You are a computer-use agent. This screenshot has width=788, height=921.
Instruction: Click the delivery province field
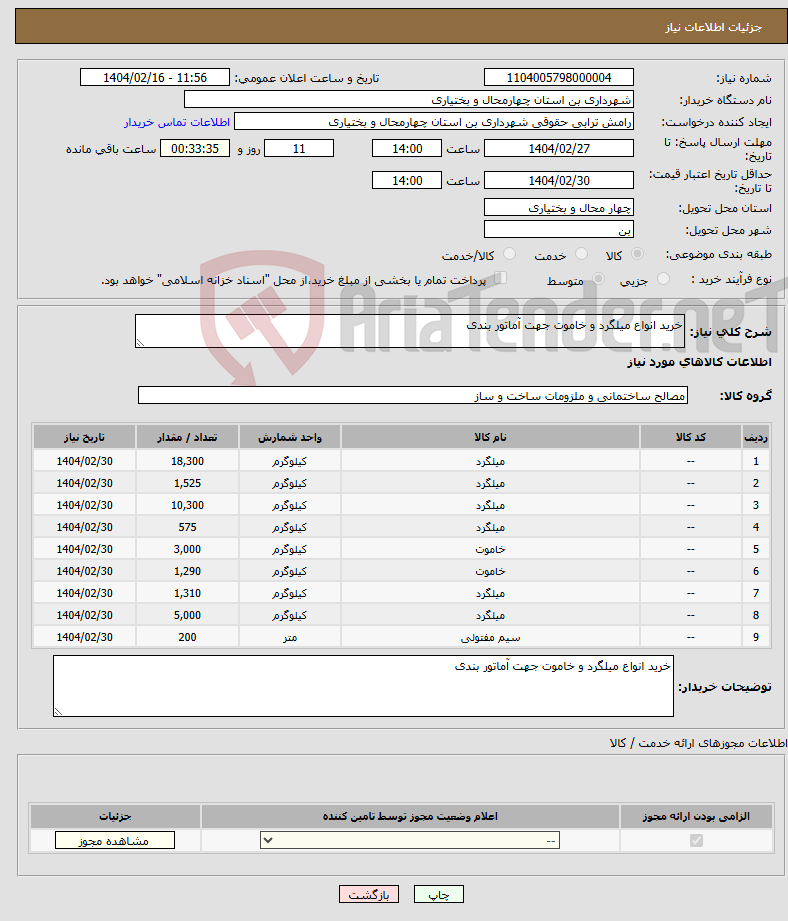(x=559, y=207)
